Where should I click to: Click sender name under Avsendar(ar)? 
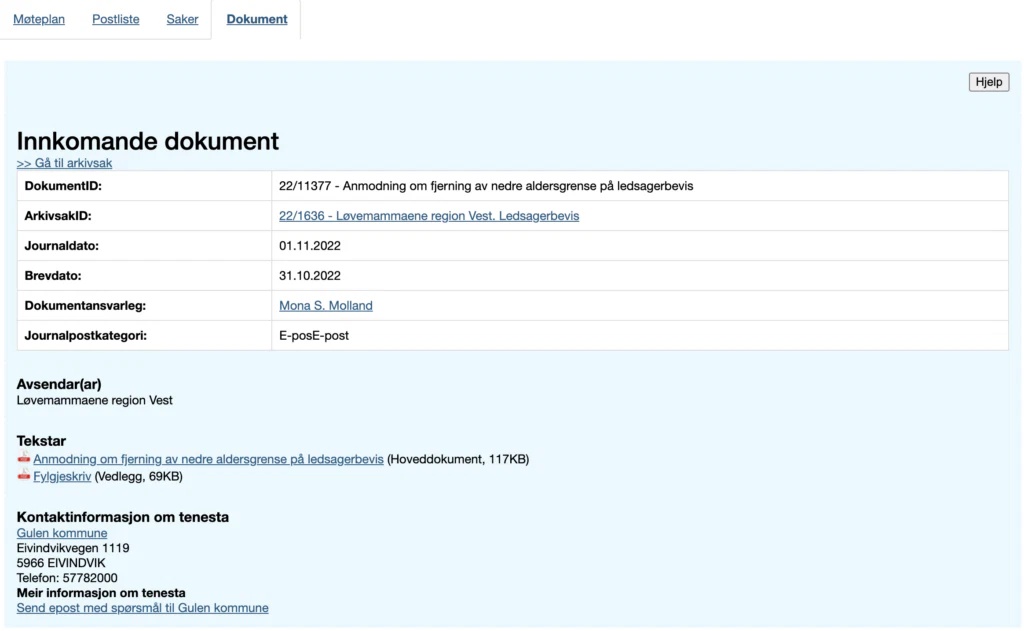[x=95, y=400]
